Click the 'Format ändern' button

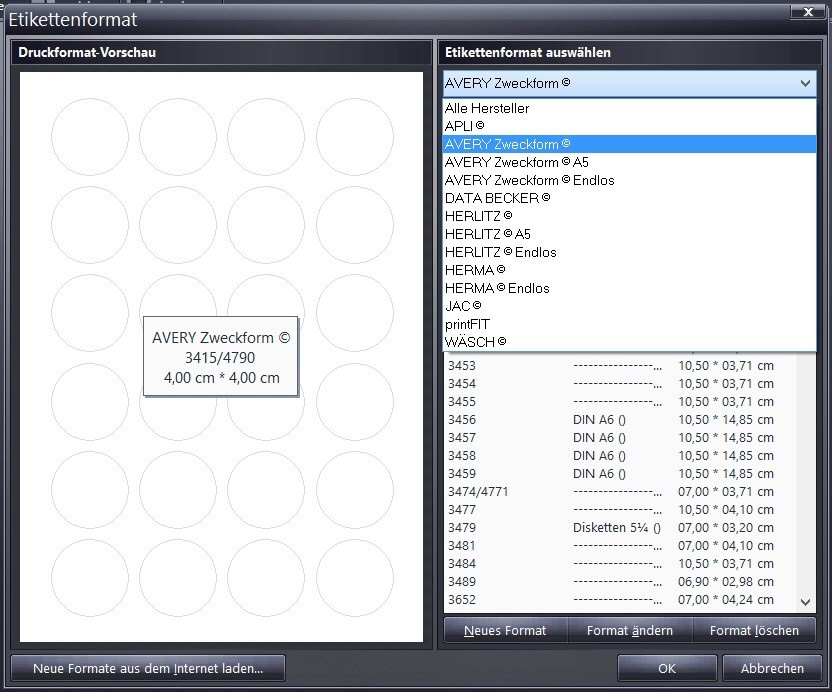[630, 630]
